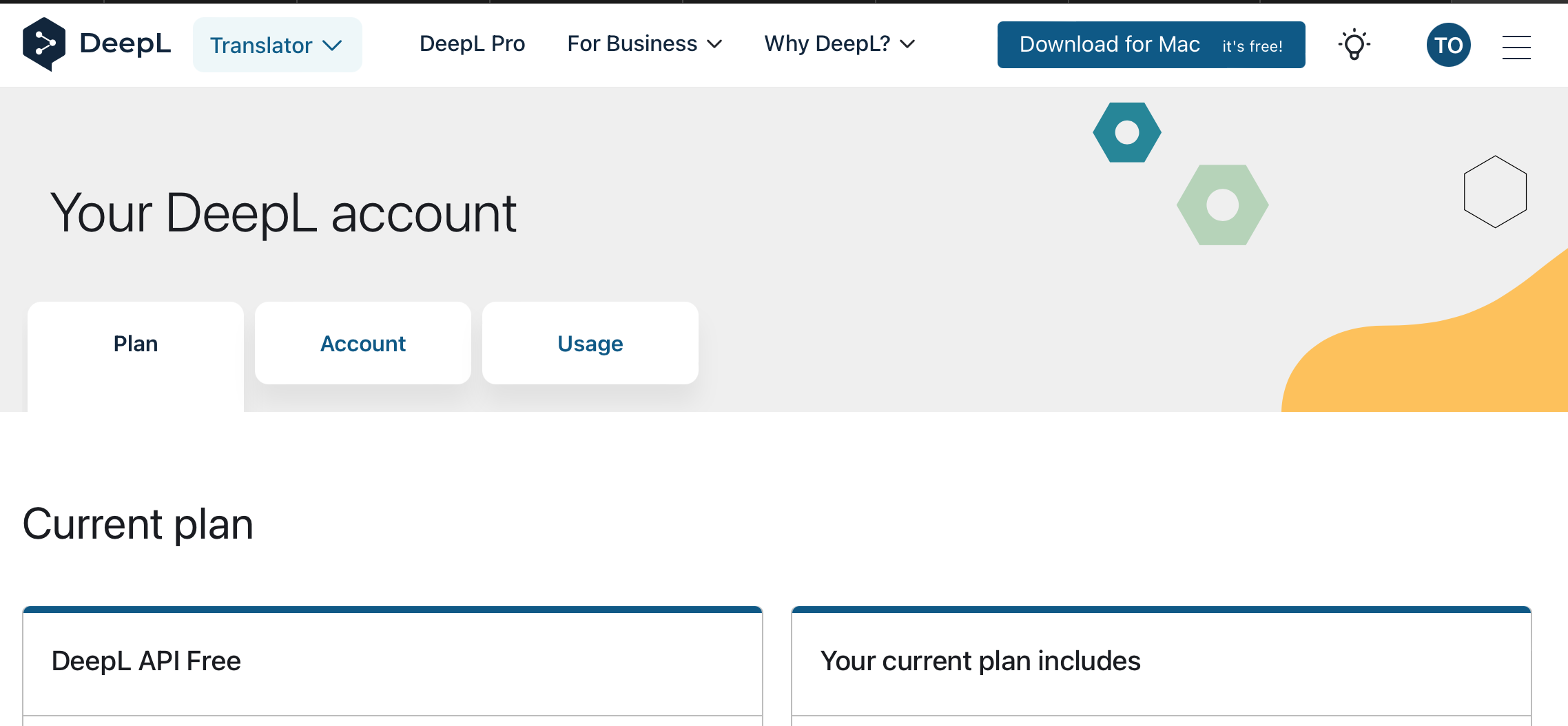Click Your current plan includes card
The height and width of the screenshot is (726, 1568).
[x=1162, y=661]
